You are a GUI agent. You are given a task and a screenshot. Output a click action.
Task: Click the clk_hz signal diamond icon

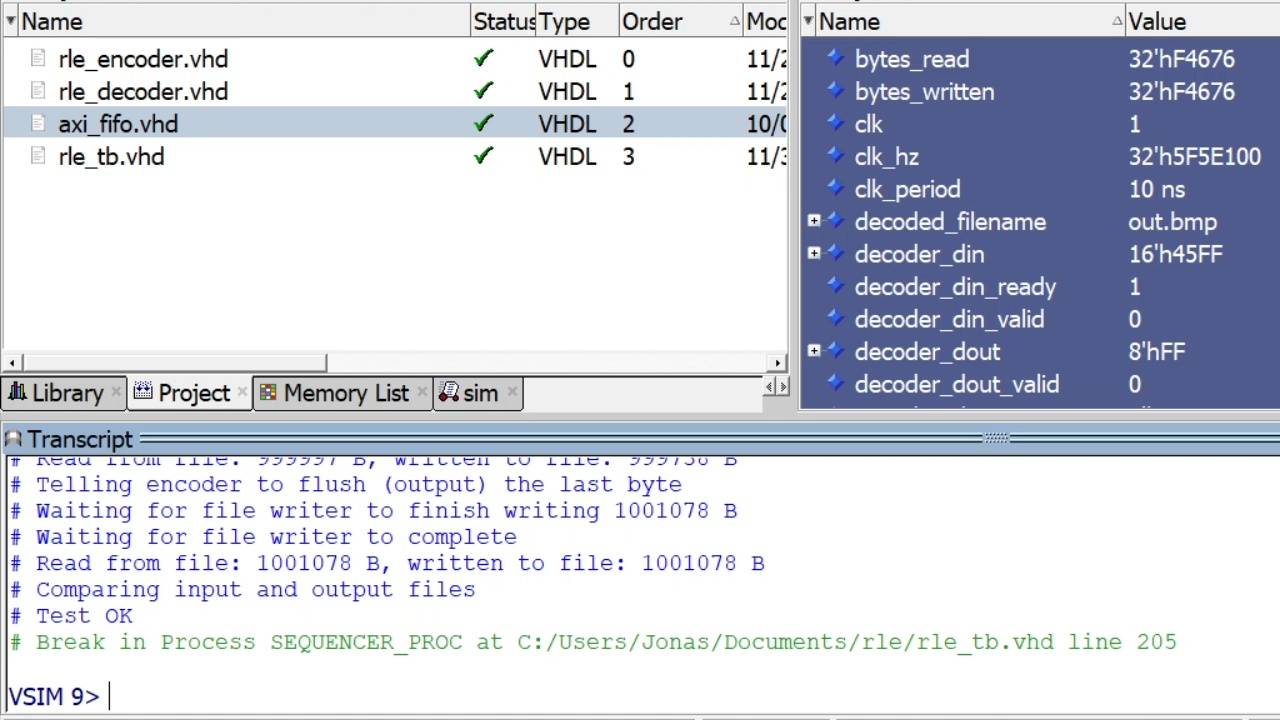(x=835, y=156)
